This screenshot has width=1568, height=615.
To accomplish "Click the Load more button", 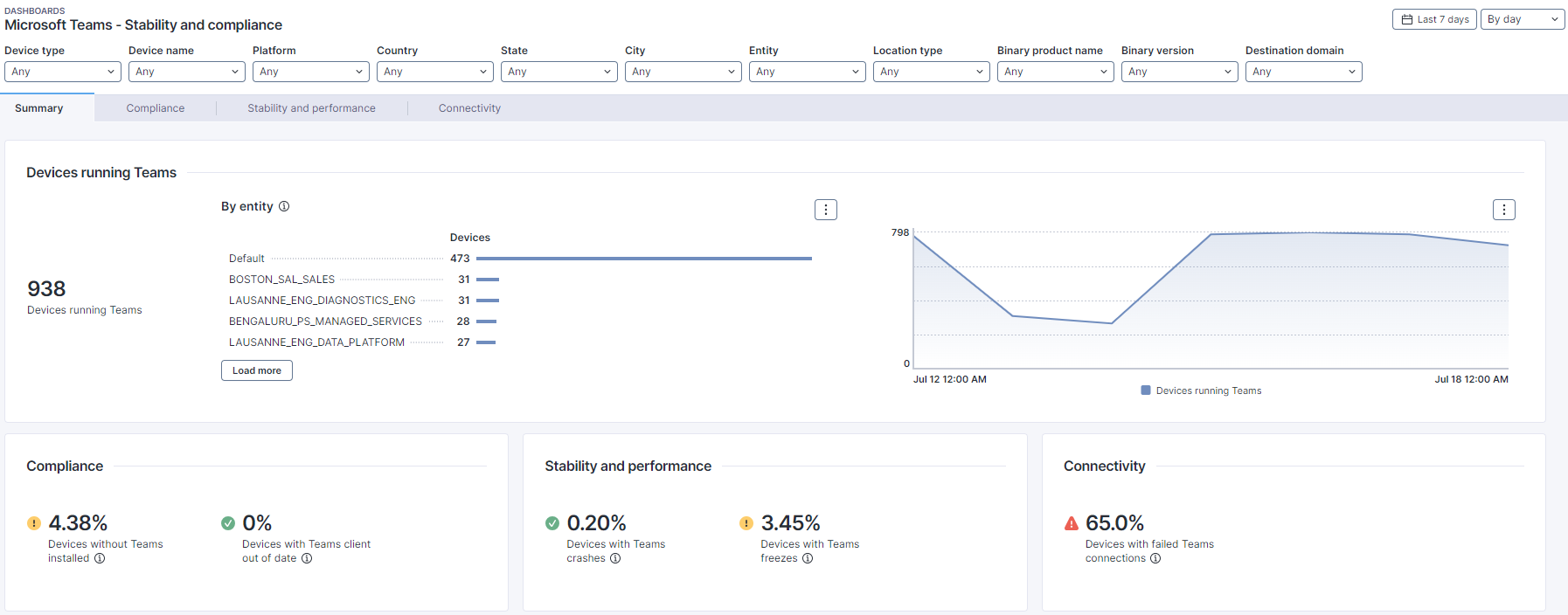I will tap(257, 371).
